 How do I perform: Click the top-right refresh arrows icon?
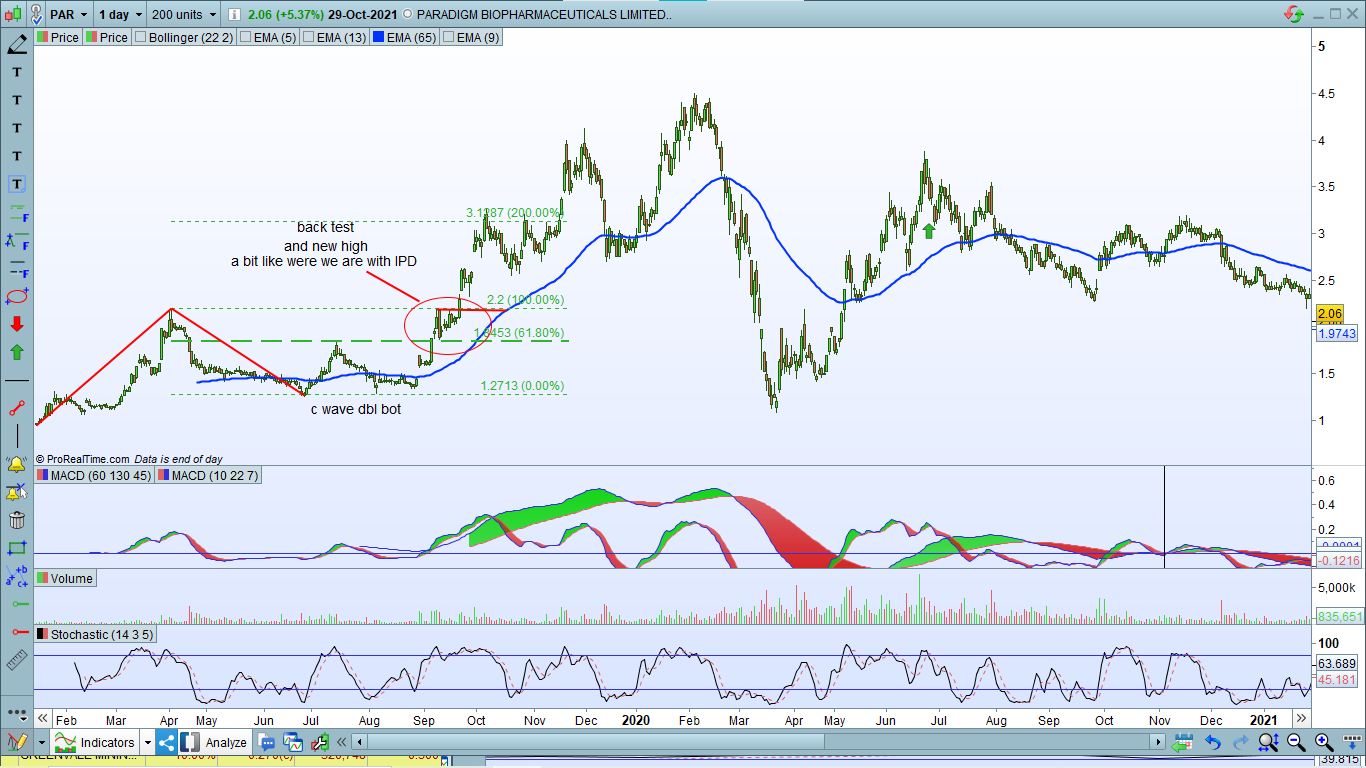click(1294, 15)
